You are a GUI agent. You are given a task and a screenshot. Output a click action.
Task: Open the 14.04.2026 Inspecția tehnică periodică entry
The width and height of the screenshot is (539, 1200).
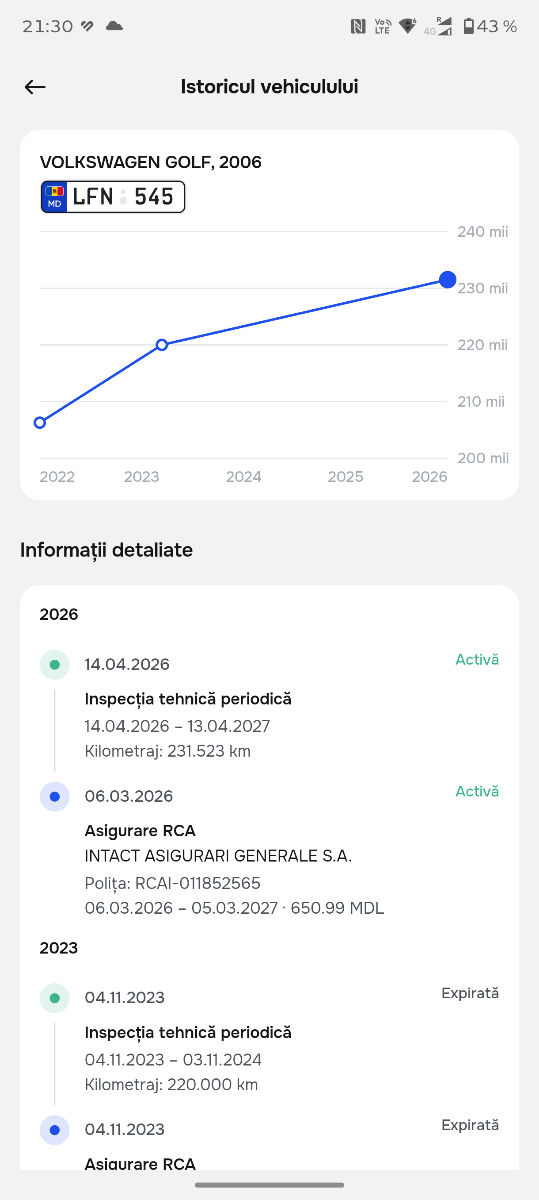point(269,707)
